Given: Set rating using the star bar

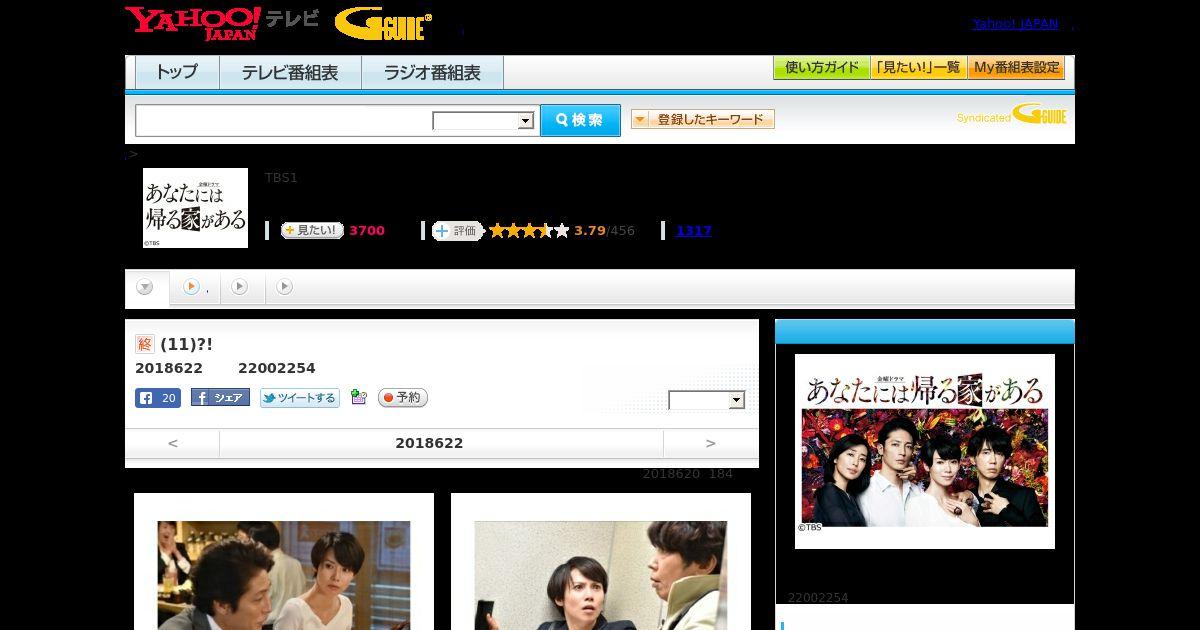Looking at the screenshot, I should point(529,230).
